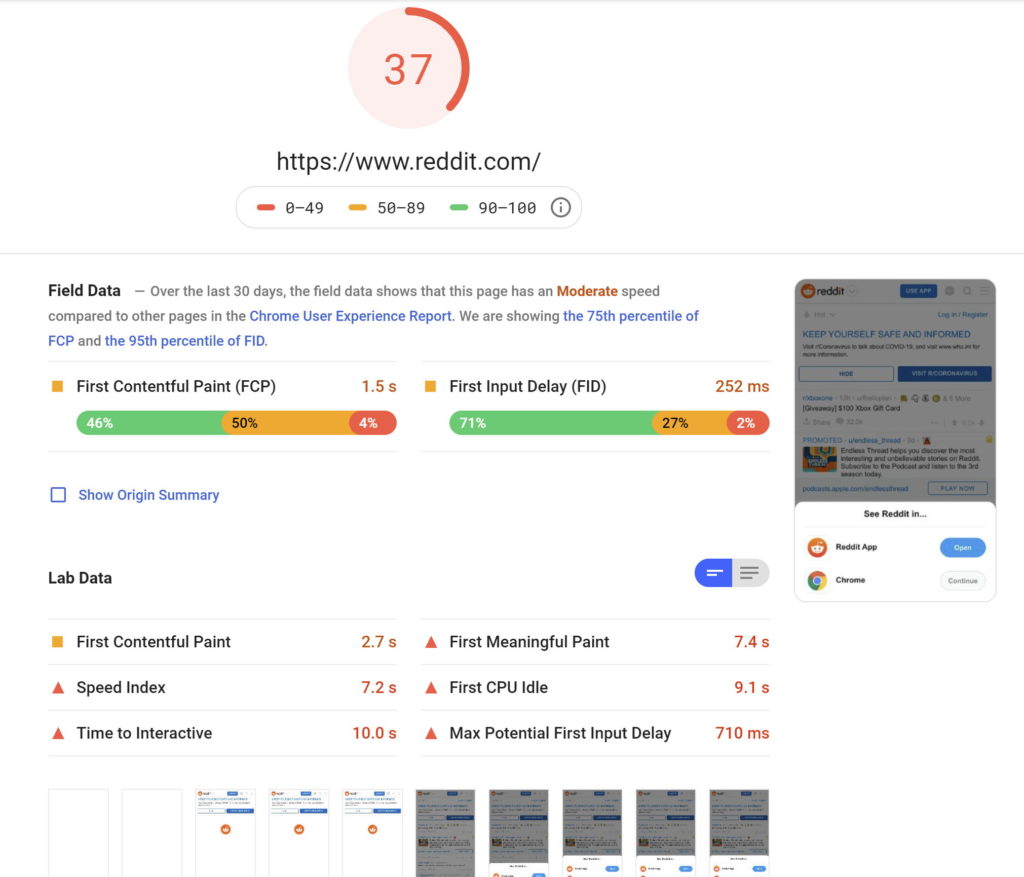
Task: Click the Open button for Reddit App
Action: 963,547
